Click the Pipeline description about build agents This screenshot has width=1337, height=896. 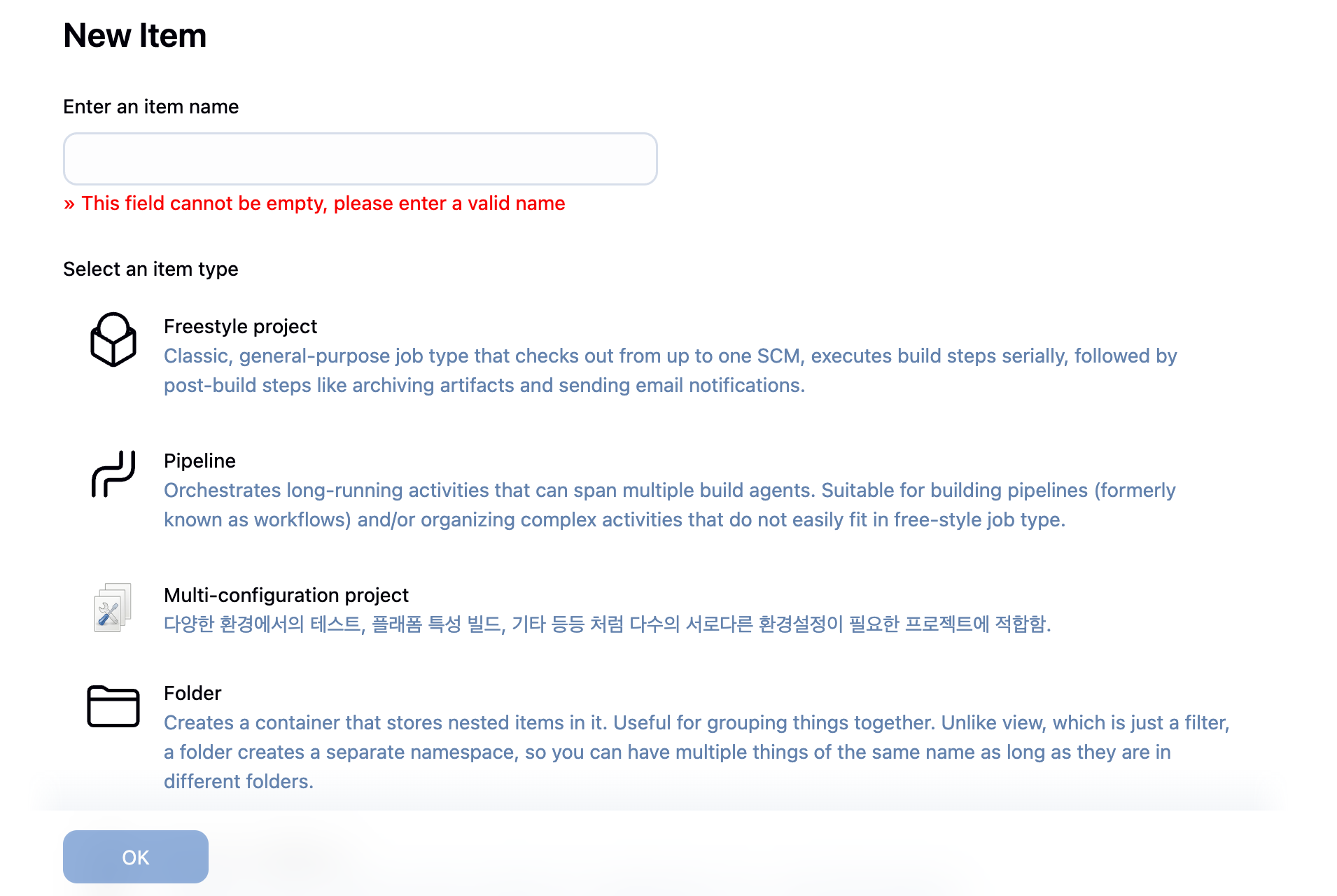pos(669,505)
